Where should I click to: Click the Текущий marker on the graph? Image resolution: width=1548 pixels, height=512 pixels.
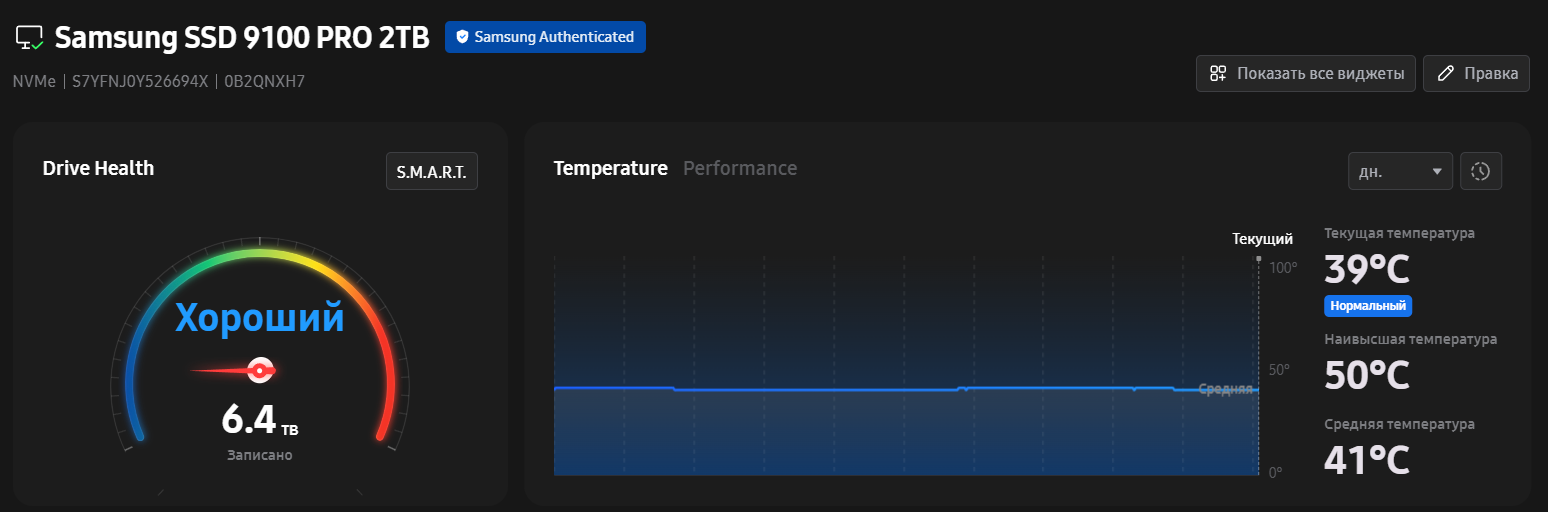pyautogui.click(x=1262, y=239)
